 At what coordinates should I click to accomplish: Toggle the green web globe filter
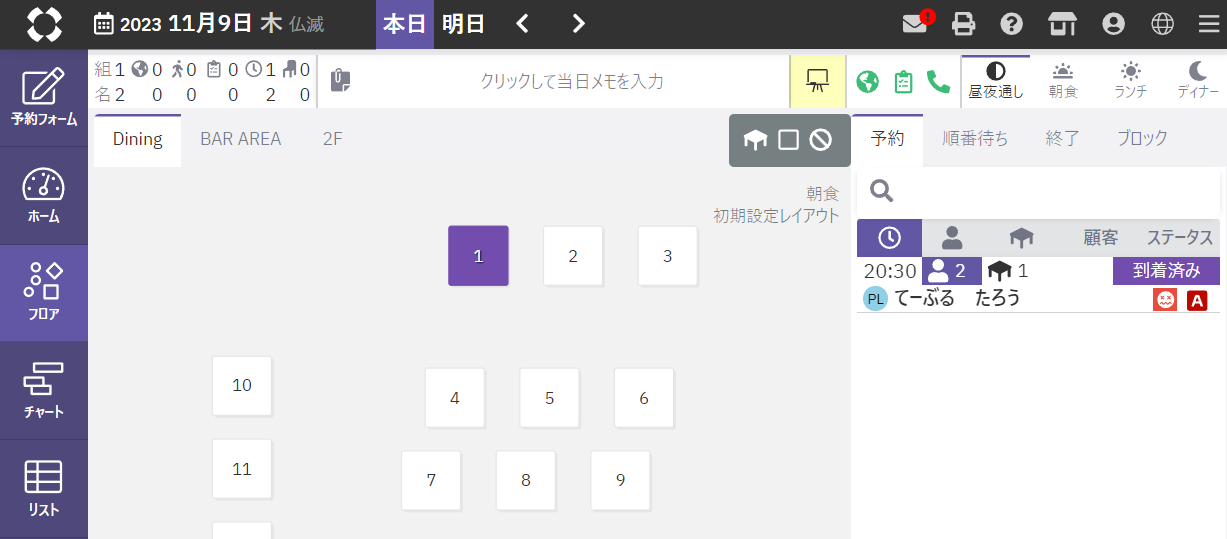[868, 82]
